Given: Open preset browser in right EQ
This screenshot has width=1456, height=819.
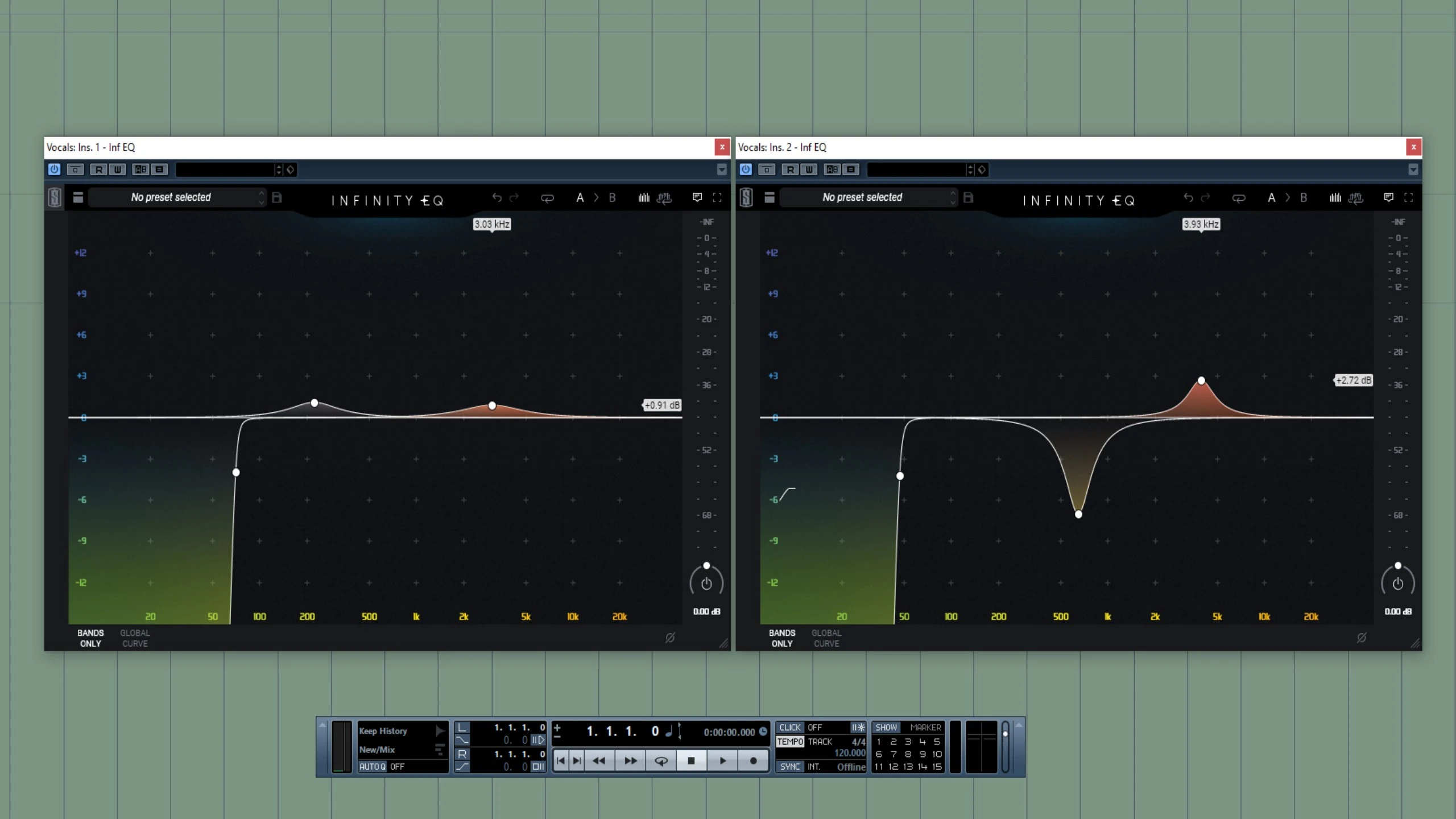Looking at the screenshot, I should [770, 197].
